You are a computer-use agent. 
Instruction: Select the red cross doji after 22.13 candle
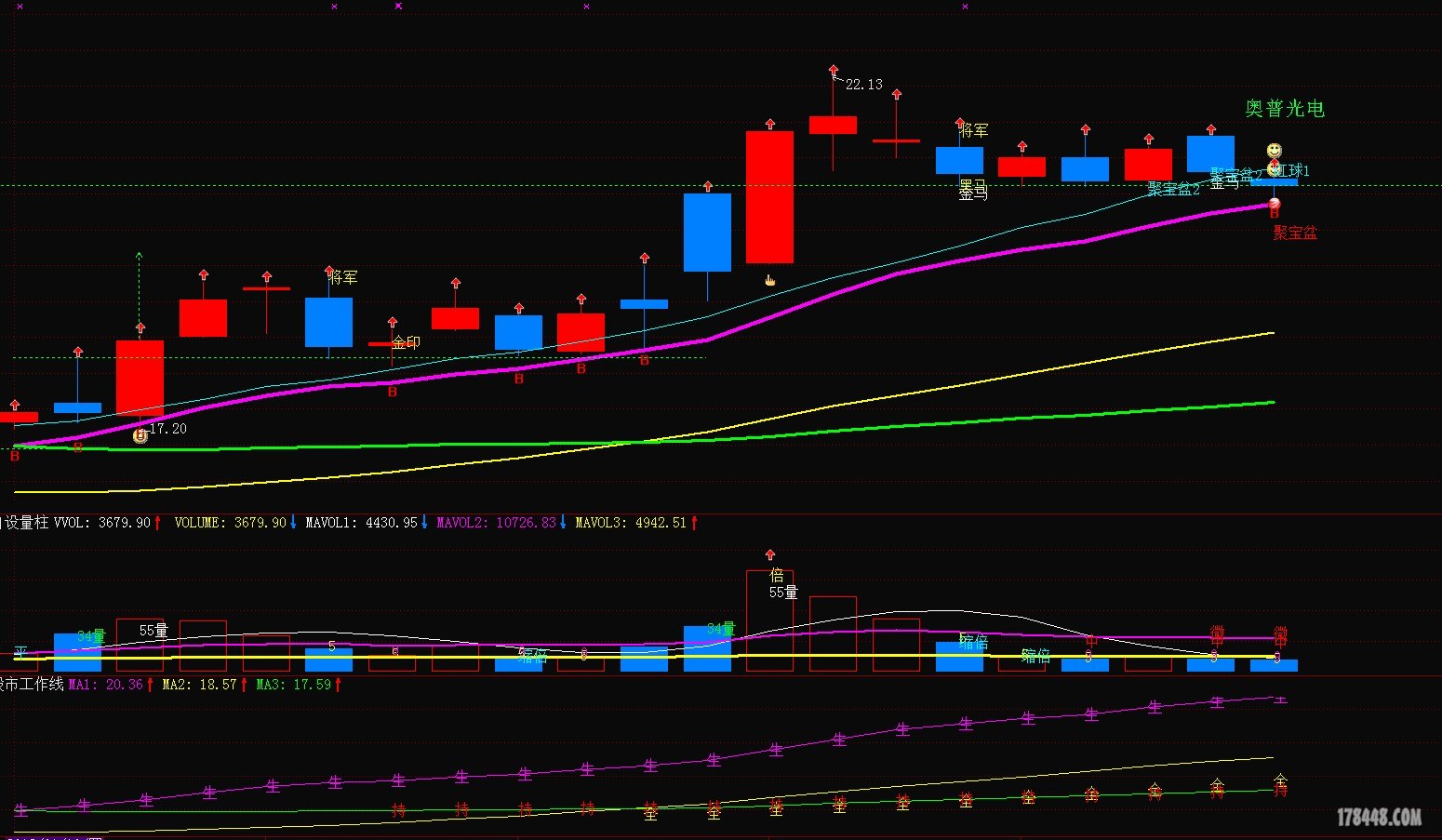pyautogui.click(x=897, y=141)
